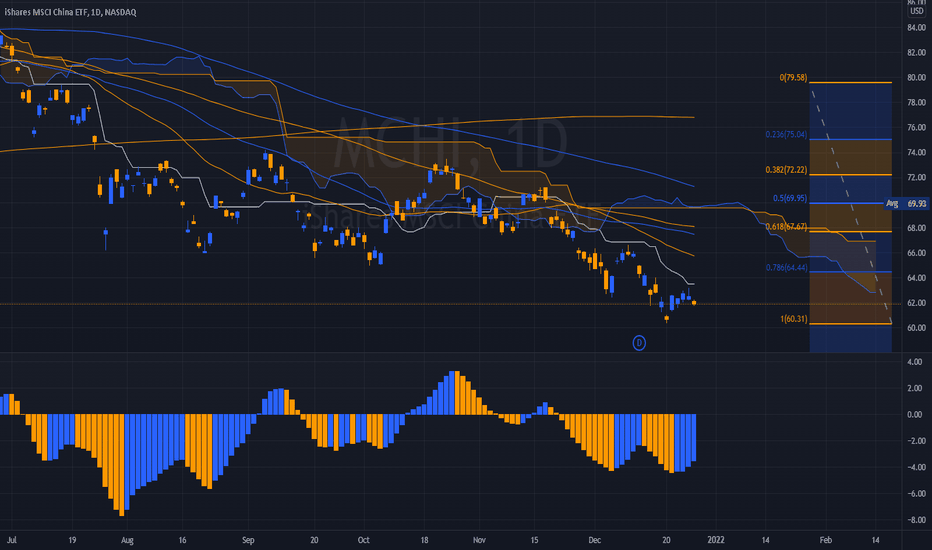Click the Feb label on the time axis
Image resolution: width=932 pixels, height=550 pixels.
pos(826,540)
